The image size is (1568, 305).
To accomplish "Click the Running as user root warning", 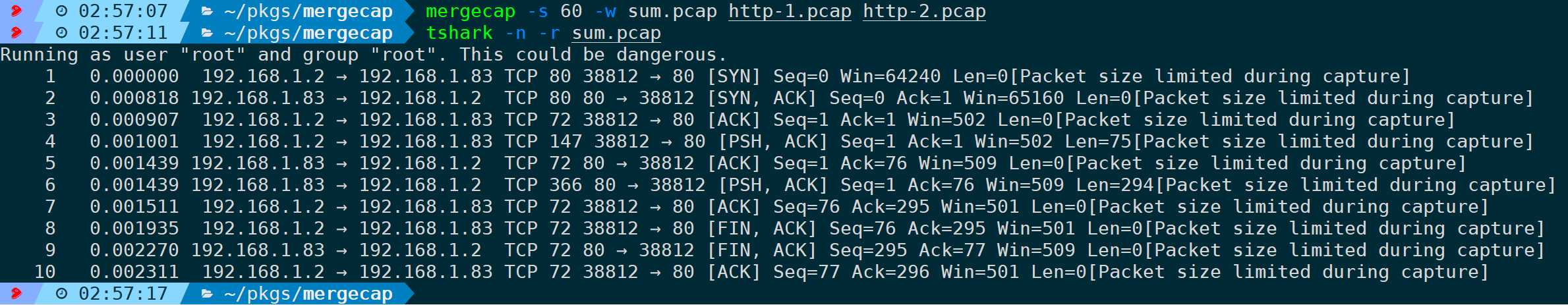I will [x=363, y=55].
